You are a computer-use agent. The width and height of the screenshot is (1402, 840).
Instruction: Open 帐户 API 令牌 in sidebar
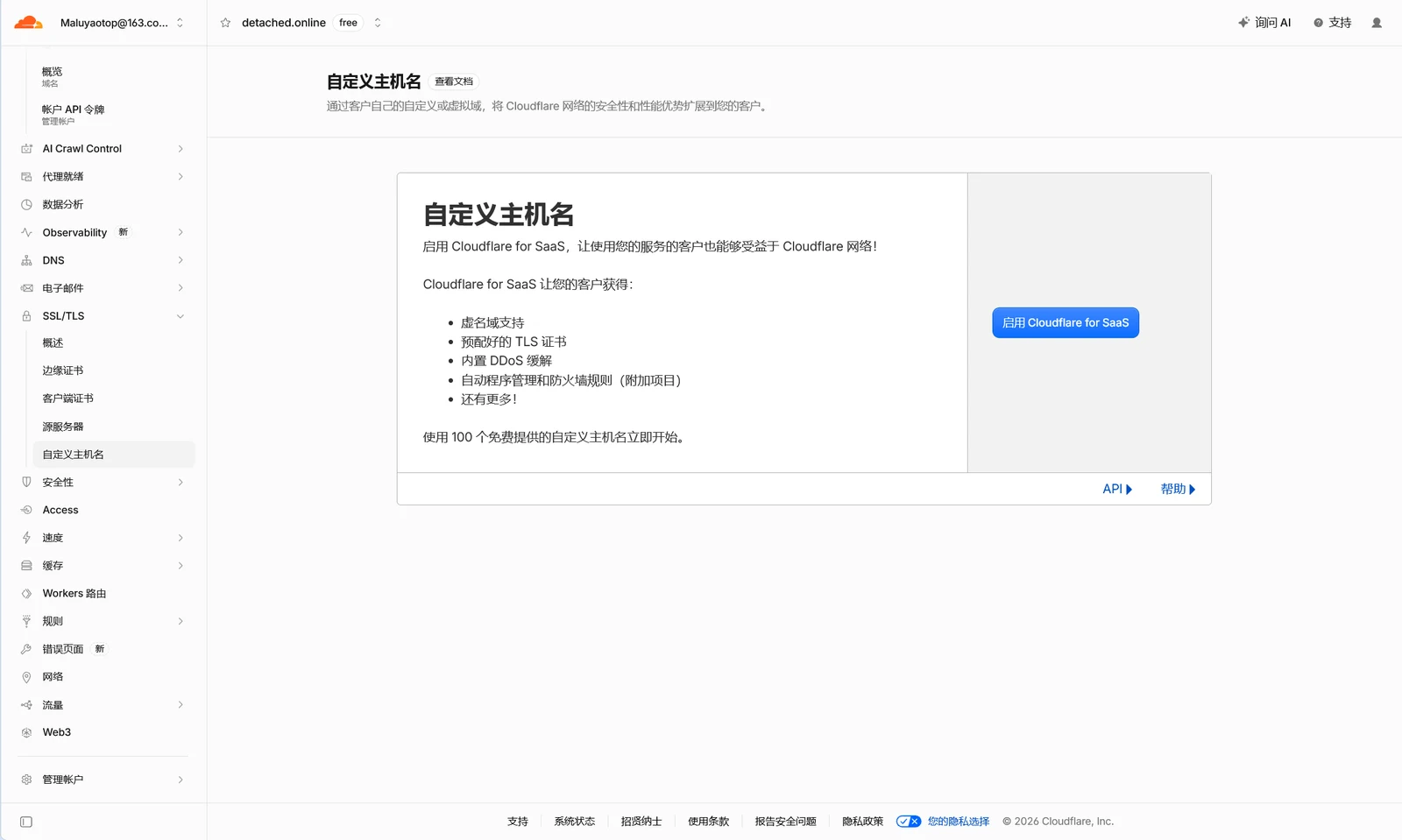(73, 115)
